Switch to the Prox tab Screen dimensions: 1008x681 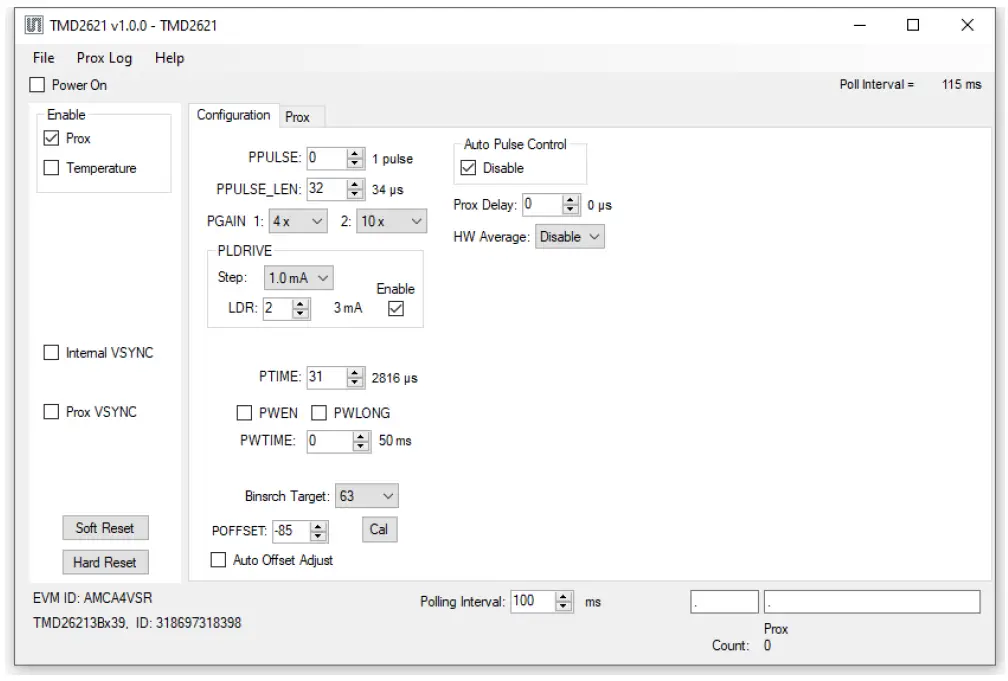tap(297, 117)
